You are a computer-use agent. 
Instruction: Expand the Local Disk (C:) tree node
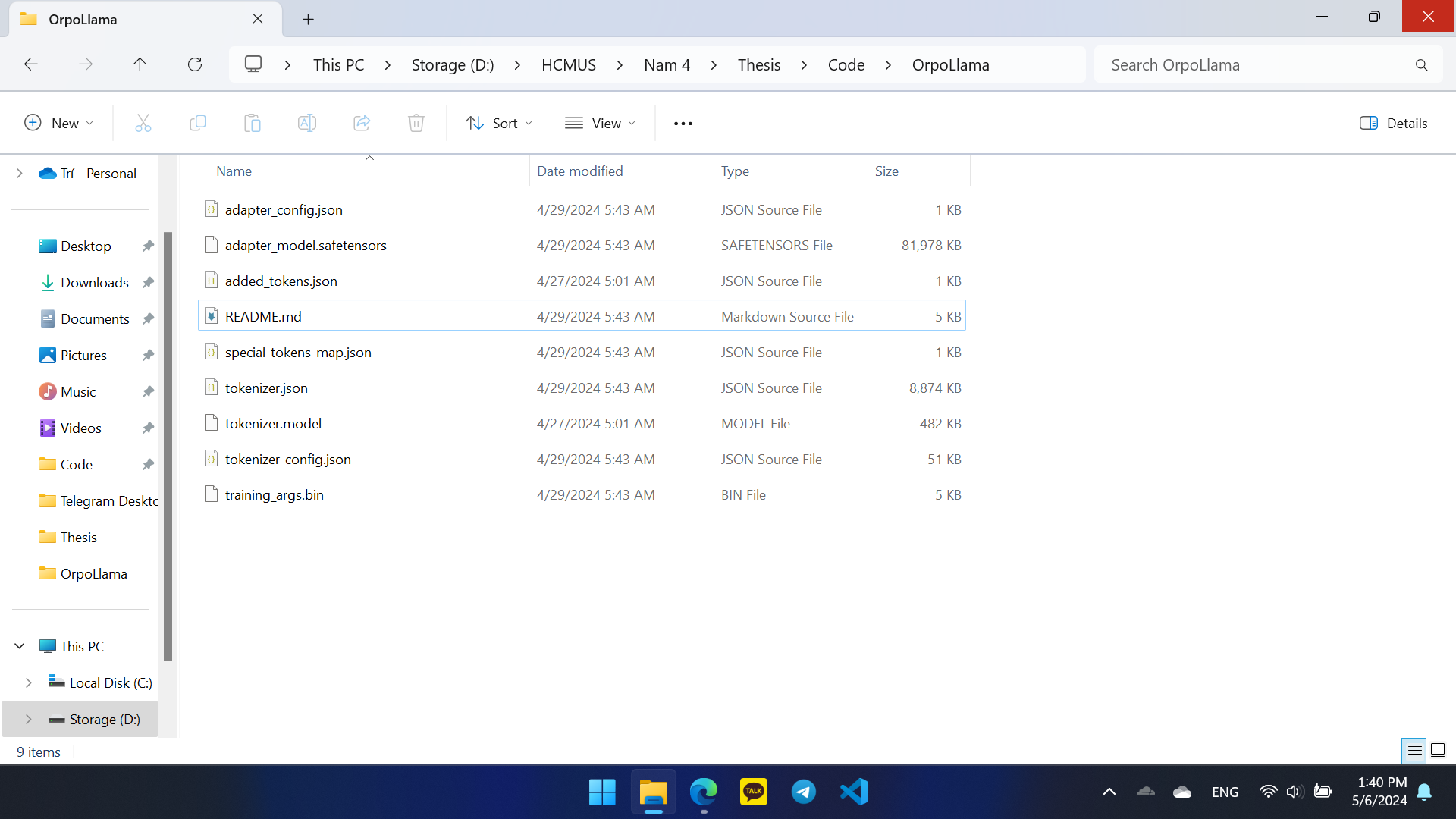point(29,682)
